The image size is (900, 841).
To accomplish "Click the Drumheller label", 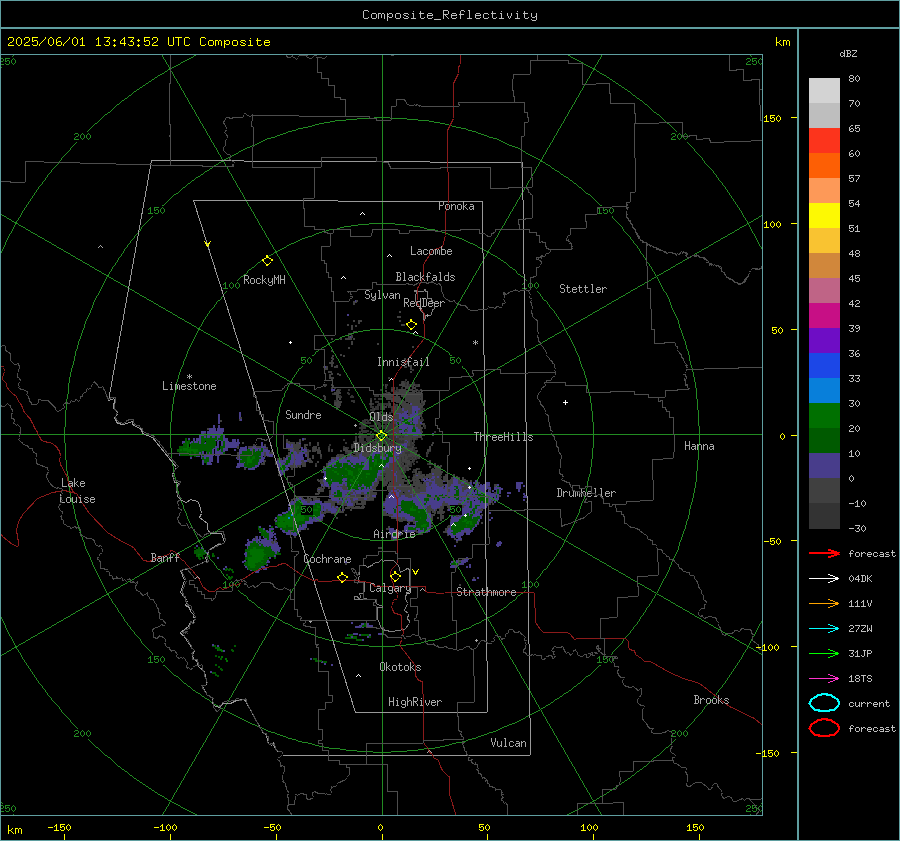I will [x=586, y=493].
